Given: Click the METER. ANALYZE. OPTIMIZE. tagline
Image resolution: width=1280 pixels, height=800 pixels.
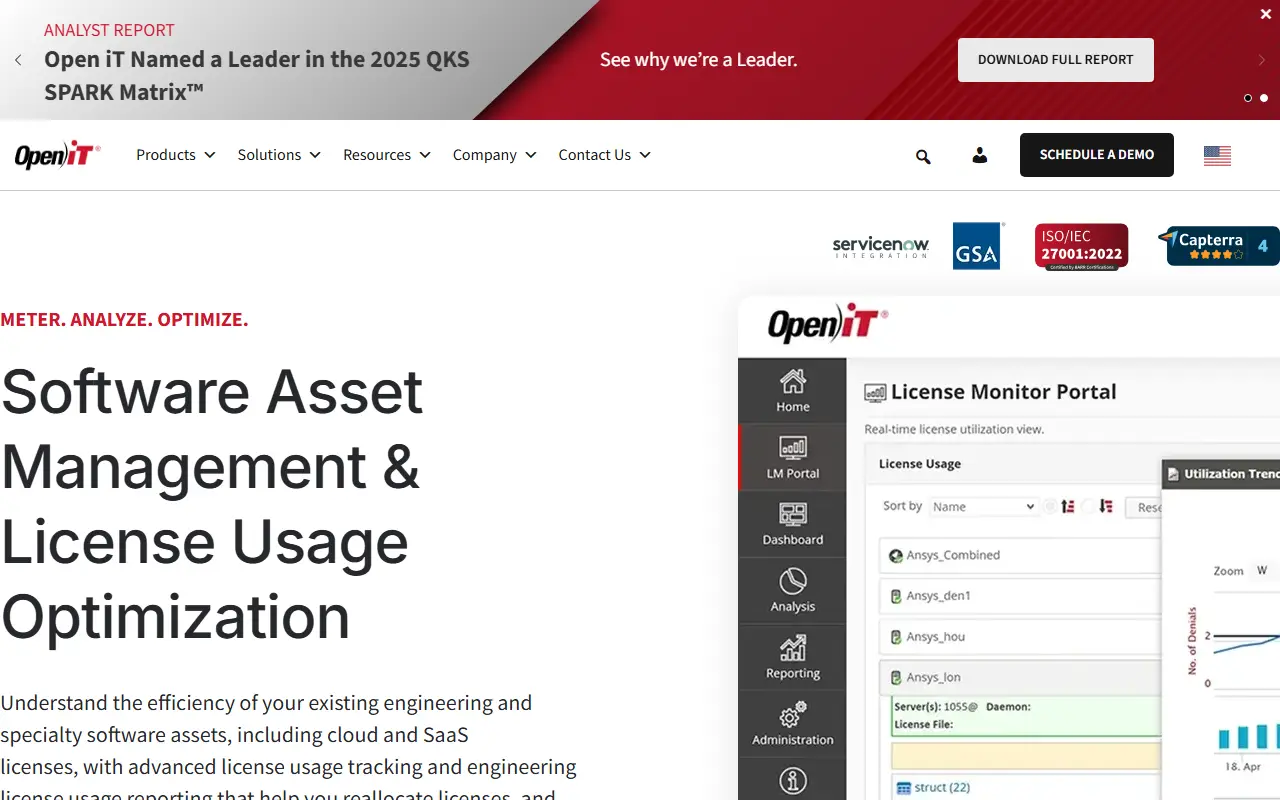Looking at the screenshot, I should point(124,320).
